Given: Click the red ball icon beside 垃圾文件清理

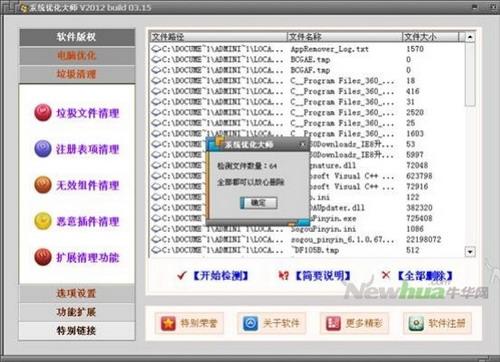Looking at the screenshot, I should pyautogui.click(x=43, y=113).
